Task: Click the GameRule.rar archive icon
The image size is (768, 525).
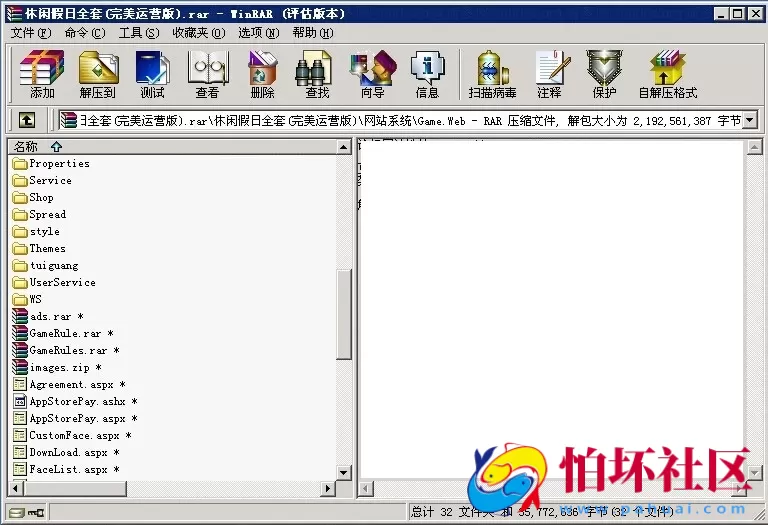Action: pos(20,334)
